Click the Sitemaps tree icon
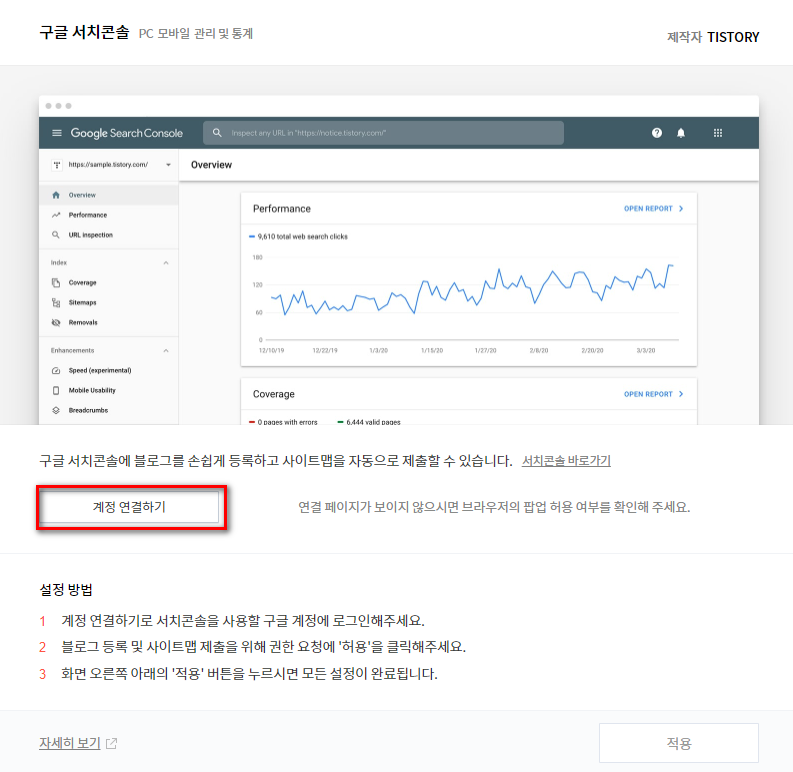793x772 pixels. (x=56, y=303)
